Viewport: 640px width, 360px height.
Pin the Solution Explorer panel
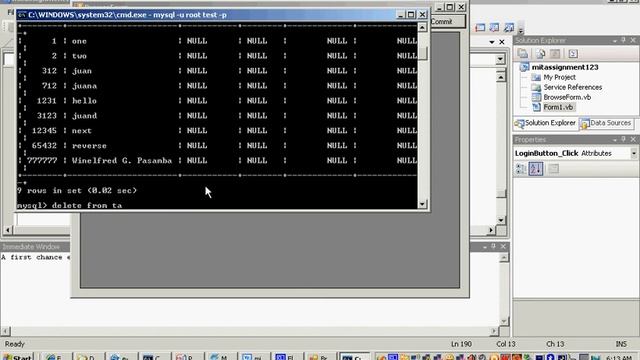(x=623, y=40)
